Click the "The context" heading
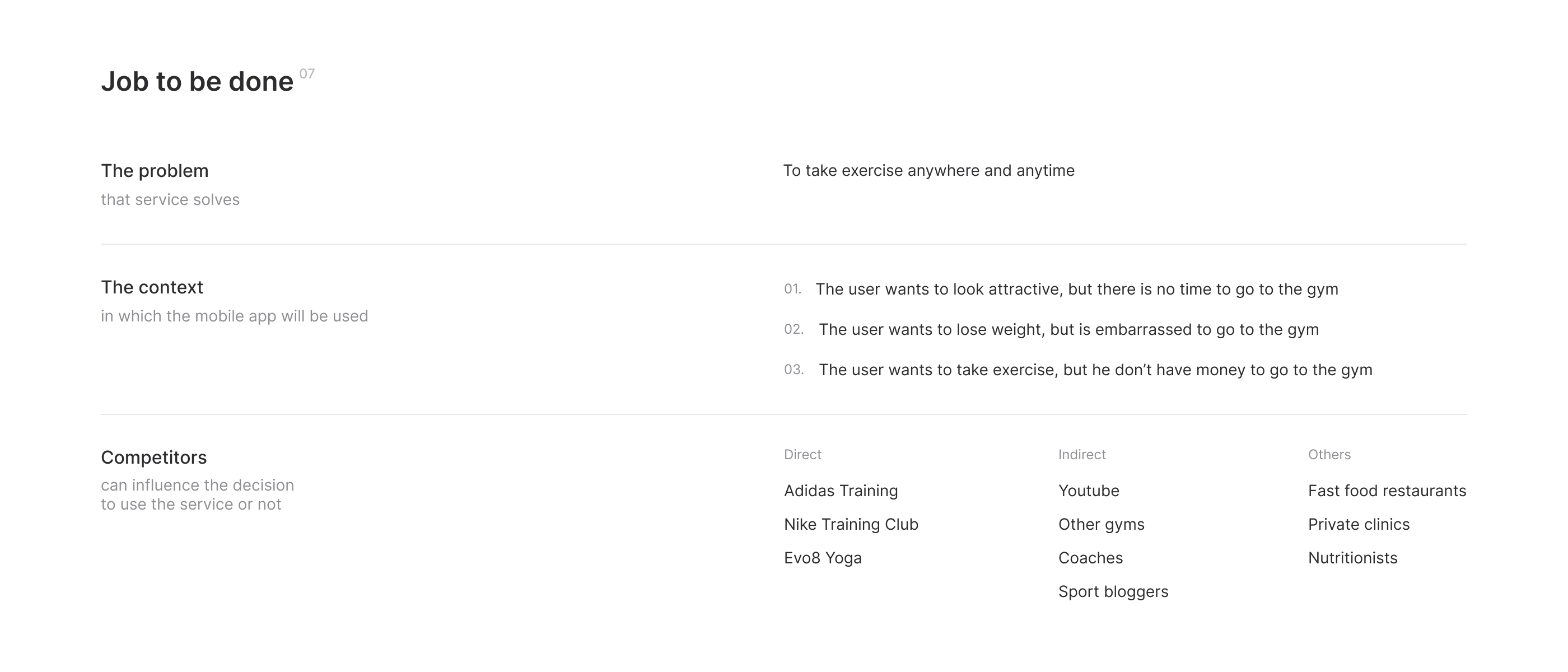The image size is (1568, 672). [152, 287]
